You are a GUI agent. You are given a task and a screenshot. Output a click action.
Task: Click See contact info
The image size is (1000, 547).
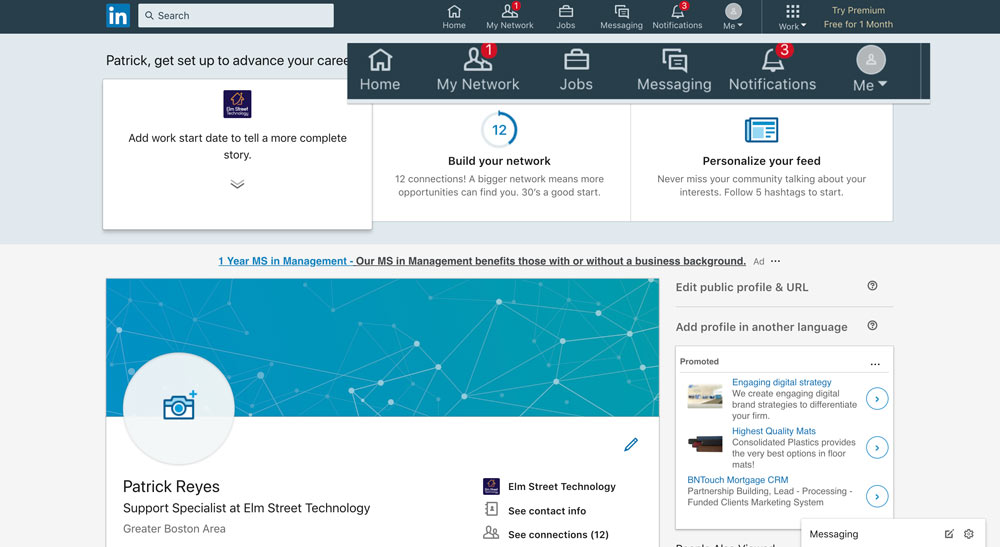pos(546,510)
